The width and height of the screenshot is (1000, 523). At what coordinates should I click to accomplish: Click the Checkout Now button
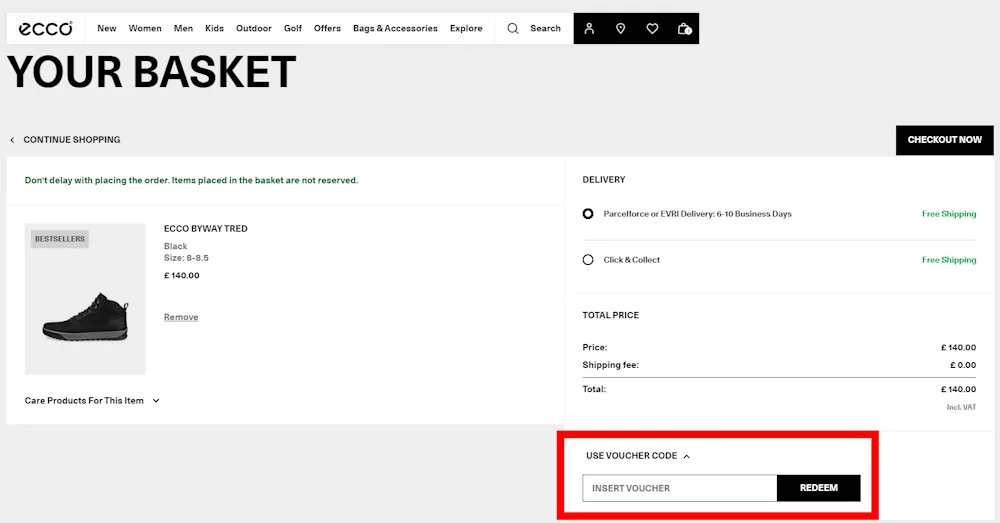click(x=945, y=140)
